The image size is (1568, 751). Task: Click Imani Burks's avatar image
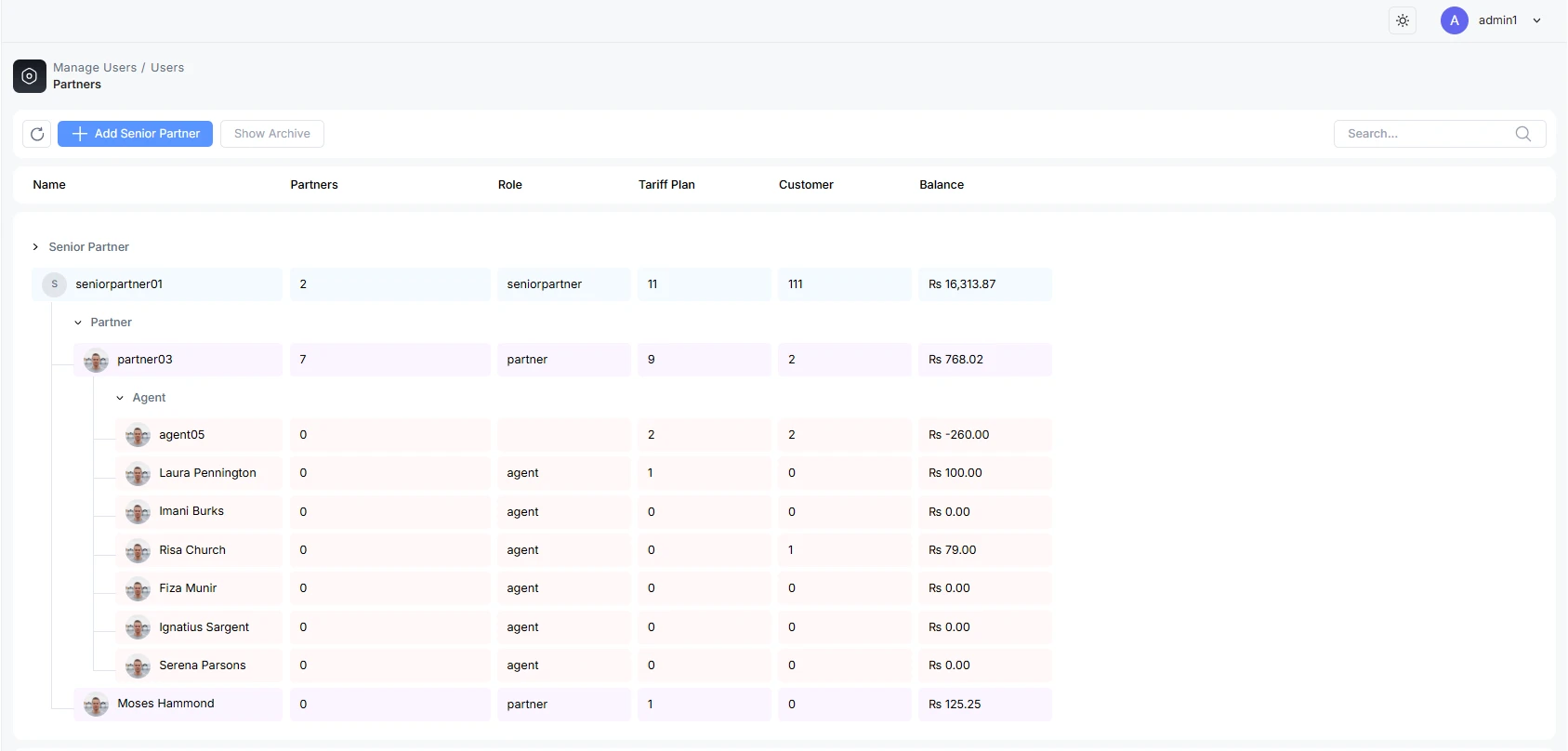tap(138, 512)
